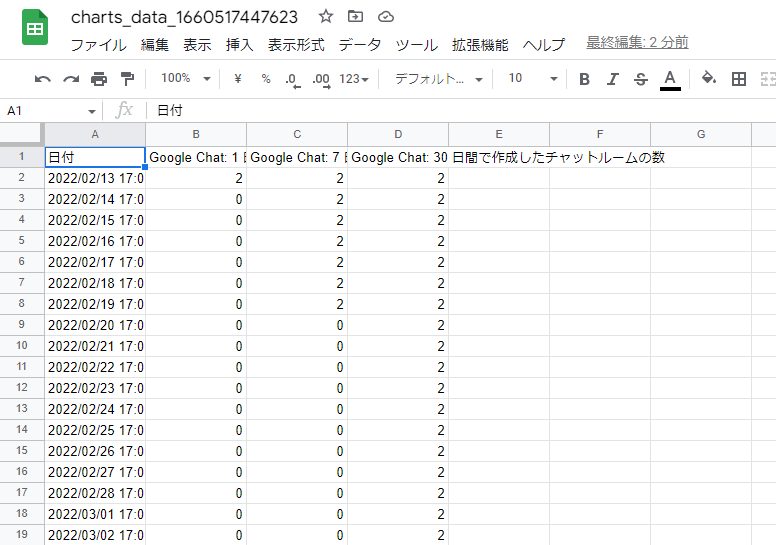Format as yen currency
Screen dimensions: 776x545
(238, 78)
